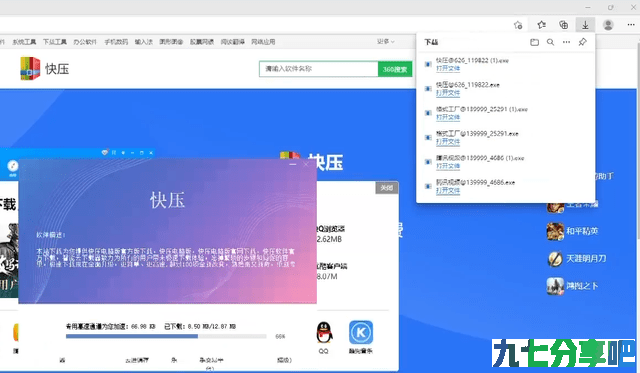Open the browser settings three-dot menu

[x=631, y=25]
